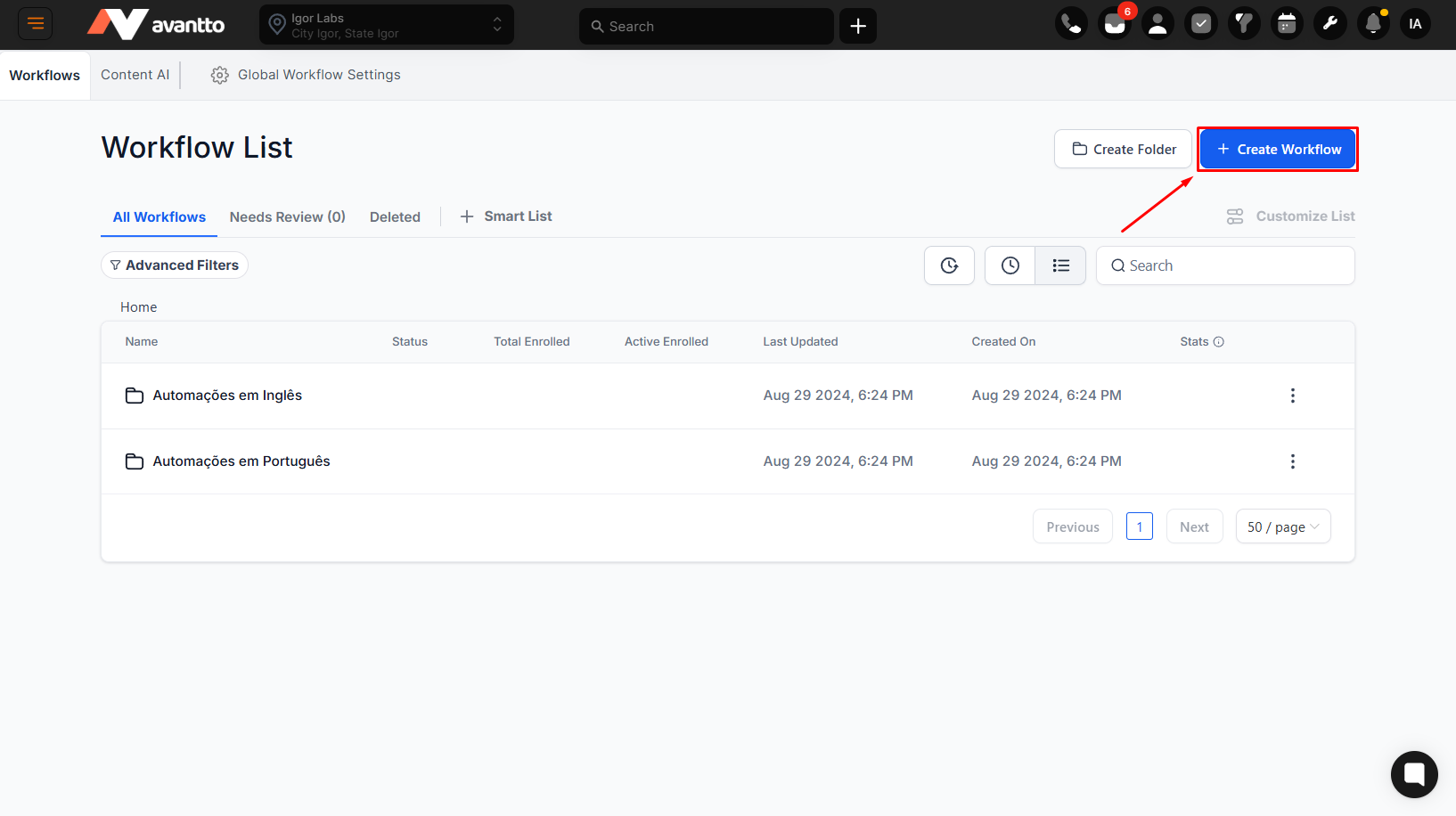This screenshot has width=1456, height=816.
Task: Click the Create Folder button
Action: pos(1123,150)
